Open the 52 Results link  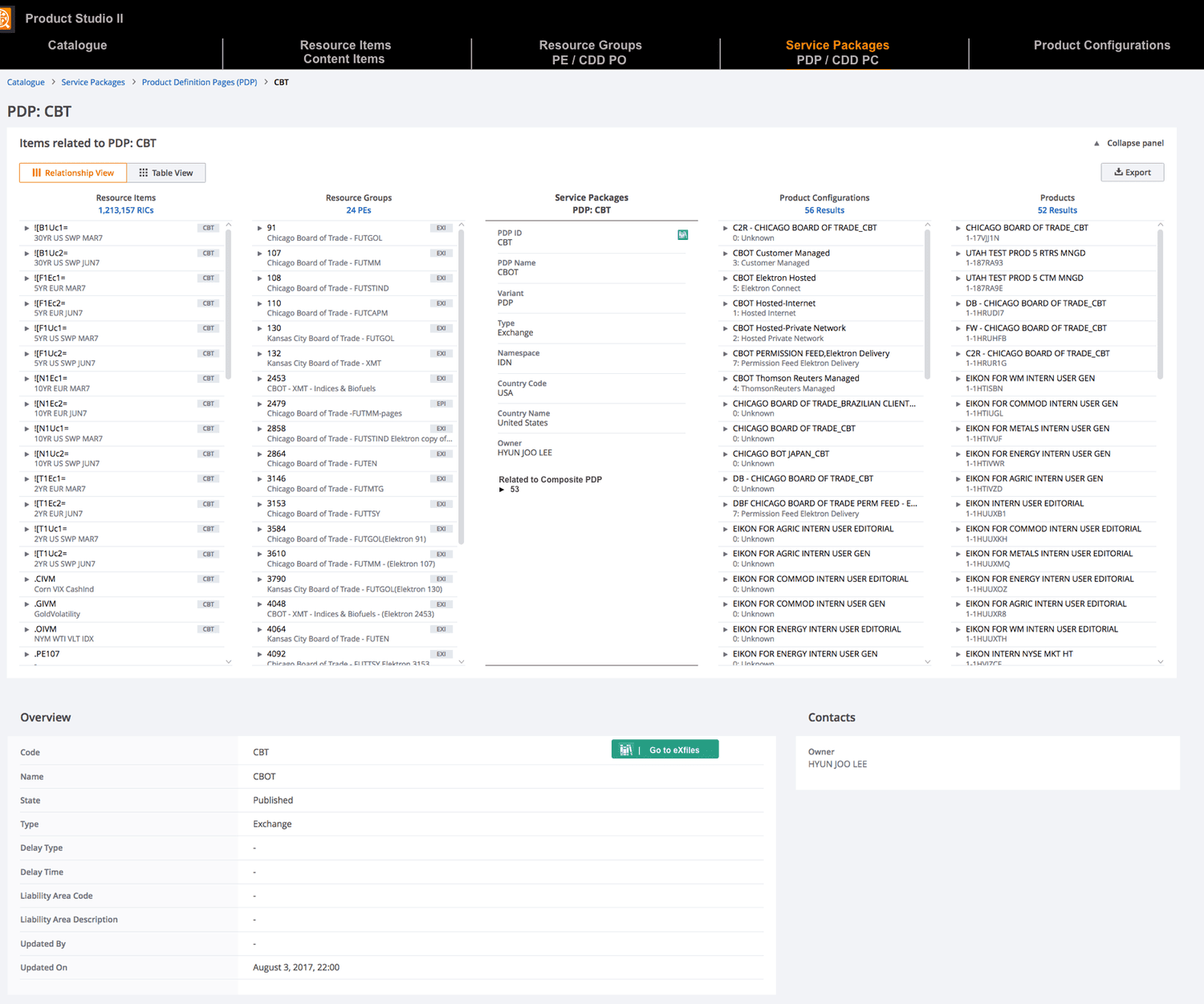(1057, 210)
